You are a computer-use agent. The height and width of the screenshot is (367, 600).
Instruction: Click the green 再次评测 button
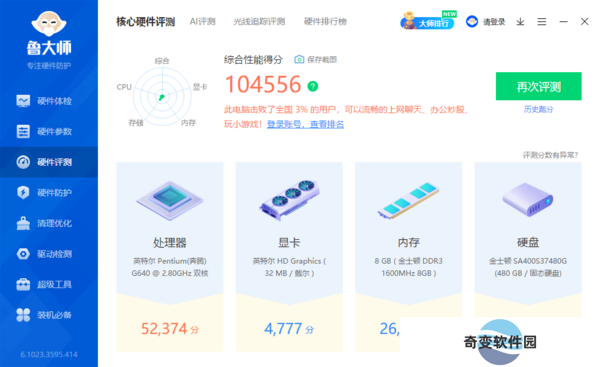(x=538, y=86)
